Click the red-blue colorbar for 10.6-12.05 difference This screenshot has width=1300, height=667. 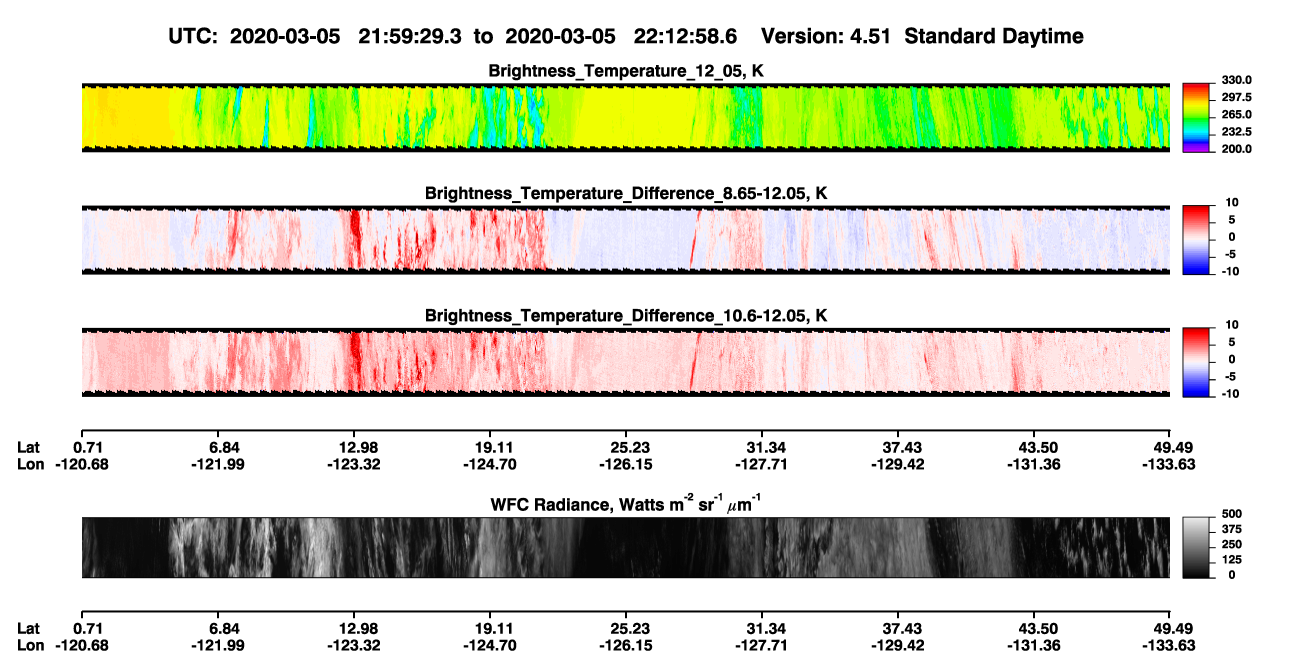pos(1197,360)
